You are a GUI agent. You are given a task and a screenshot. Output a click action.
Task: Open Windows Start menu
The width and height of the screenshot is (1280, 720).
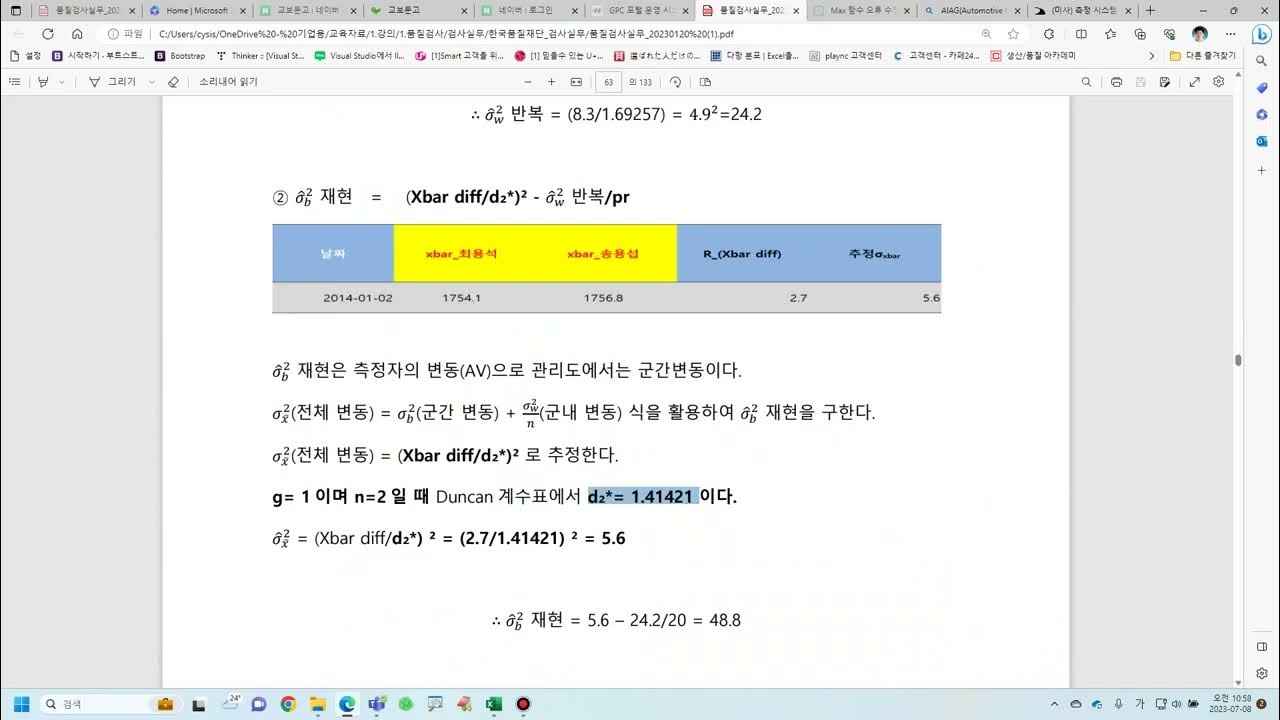(21, 704)
